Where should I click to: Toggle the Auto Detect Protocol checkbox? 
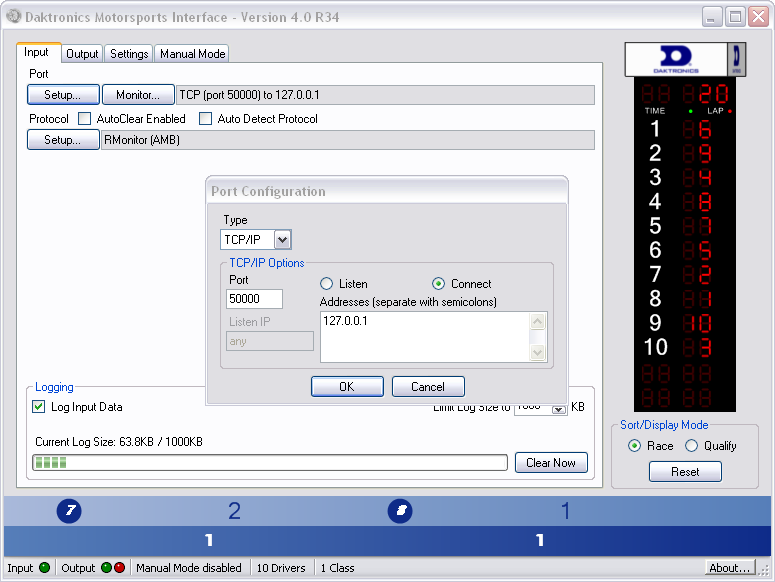click(x=206, y=119)
